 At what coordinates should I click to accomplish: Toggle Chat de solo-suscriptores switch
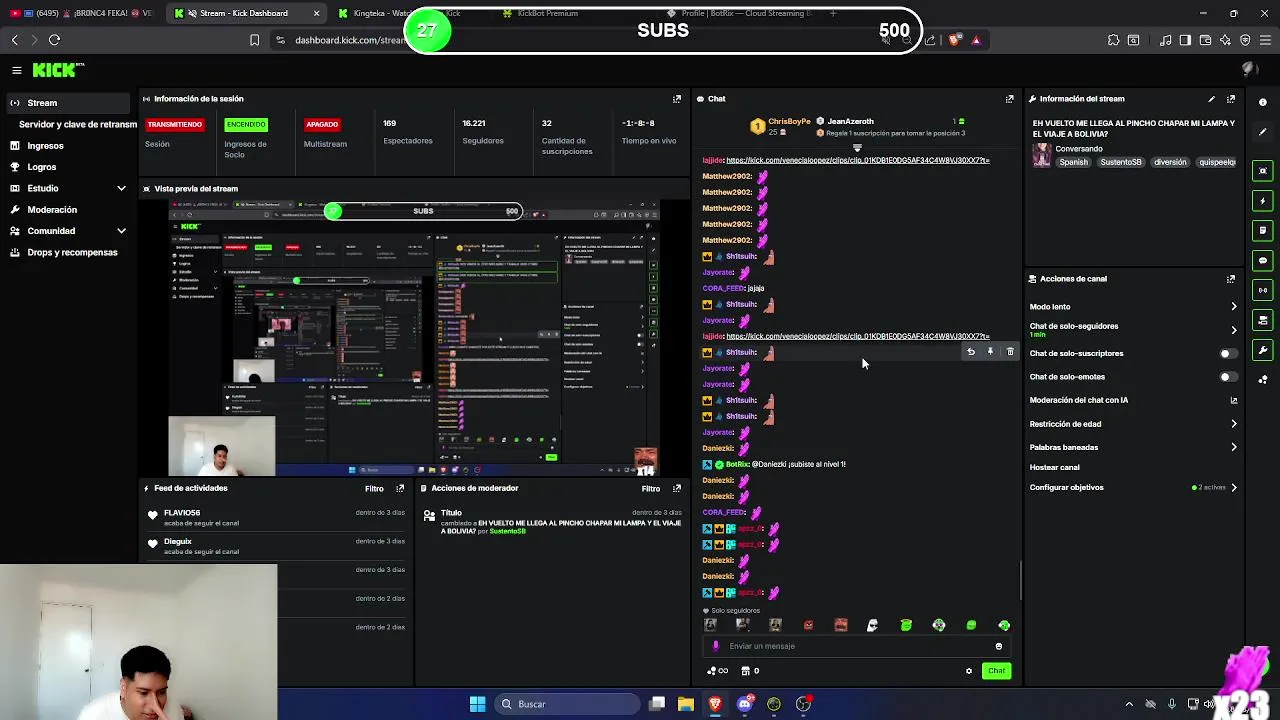pos(1227,353)
